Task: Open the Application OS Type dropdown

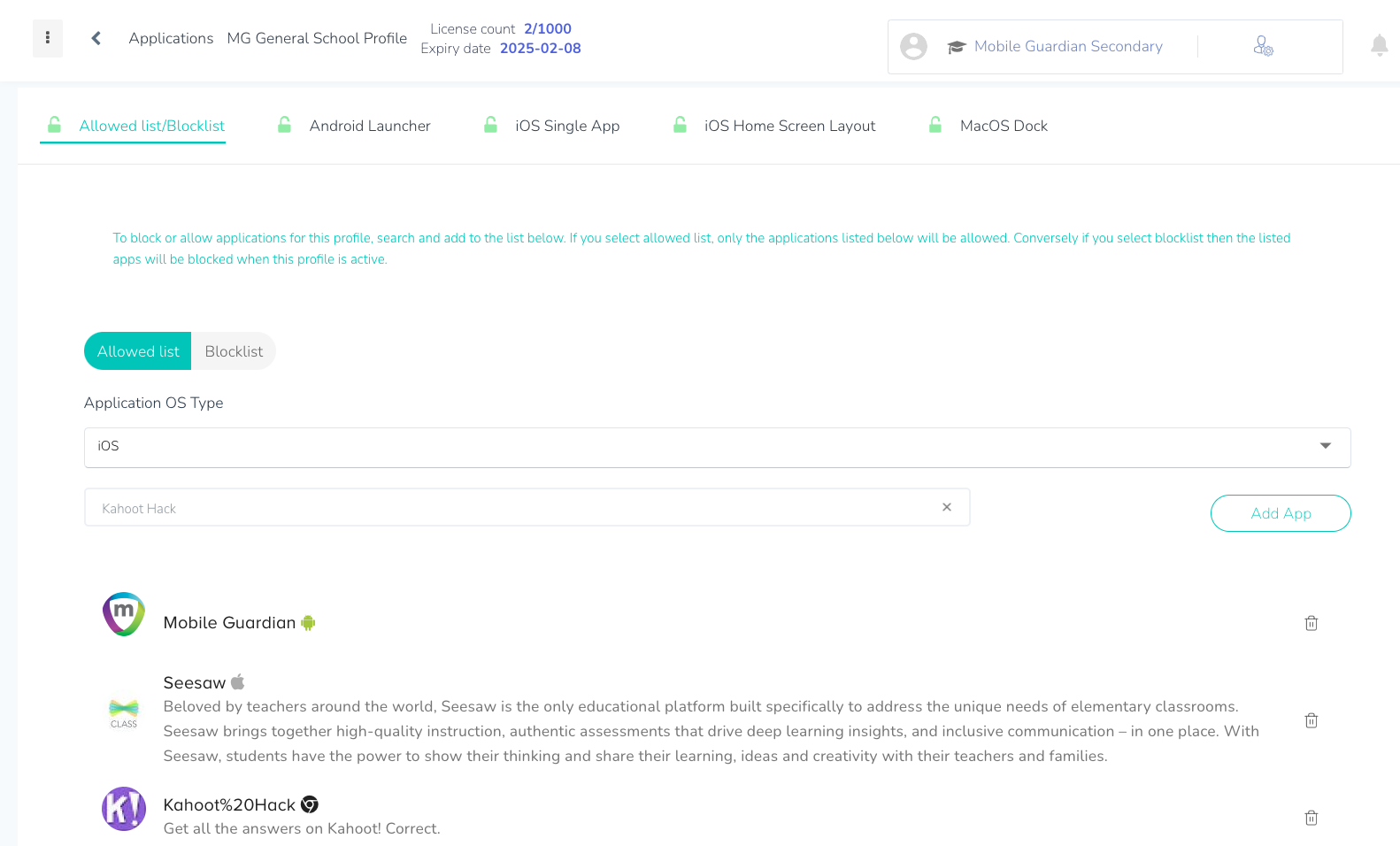Action: (717, 447)
